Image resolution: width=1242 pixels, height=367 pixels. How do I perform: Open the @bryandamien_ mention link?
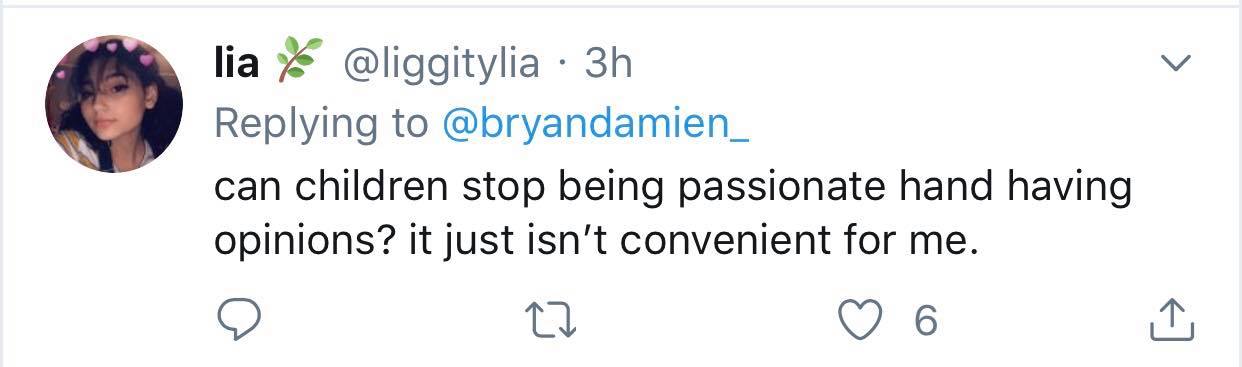[594, 124]
